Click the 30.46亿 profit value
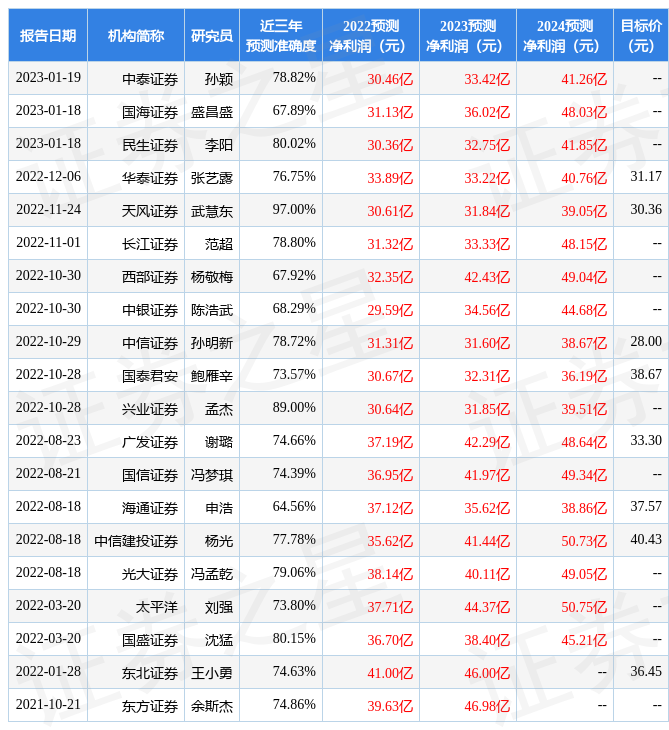Screen dimensions: 669x730 point(390,79)
